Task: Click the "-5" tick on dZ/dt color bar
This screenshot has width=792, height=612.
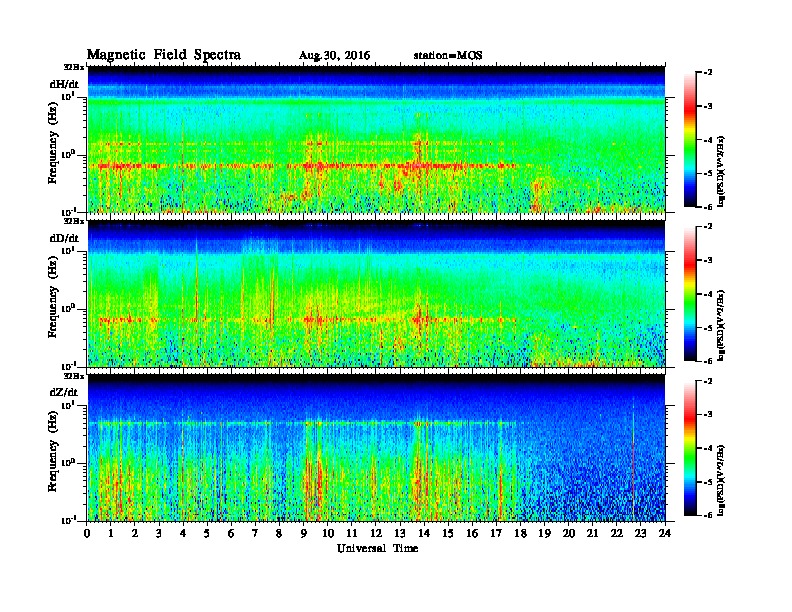Action: tap(708, 482)
